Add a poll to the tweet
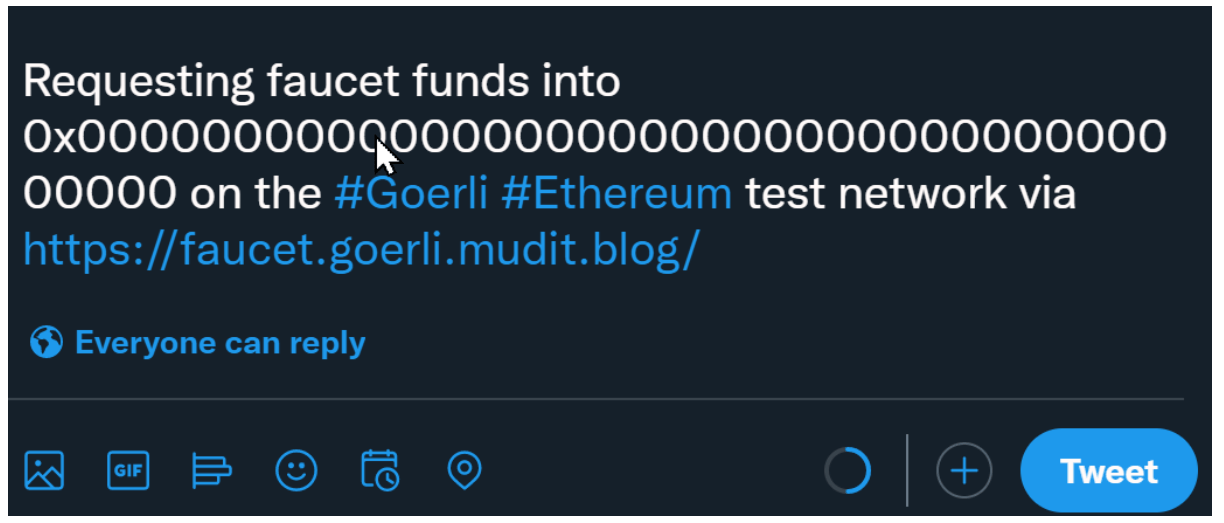The image size is (1224, 523). (x=211, y=470)
